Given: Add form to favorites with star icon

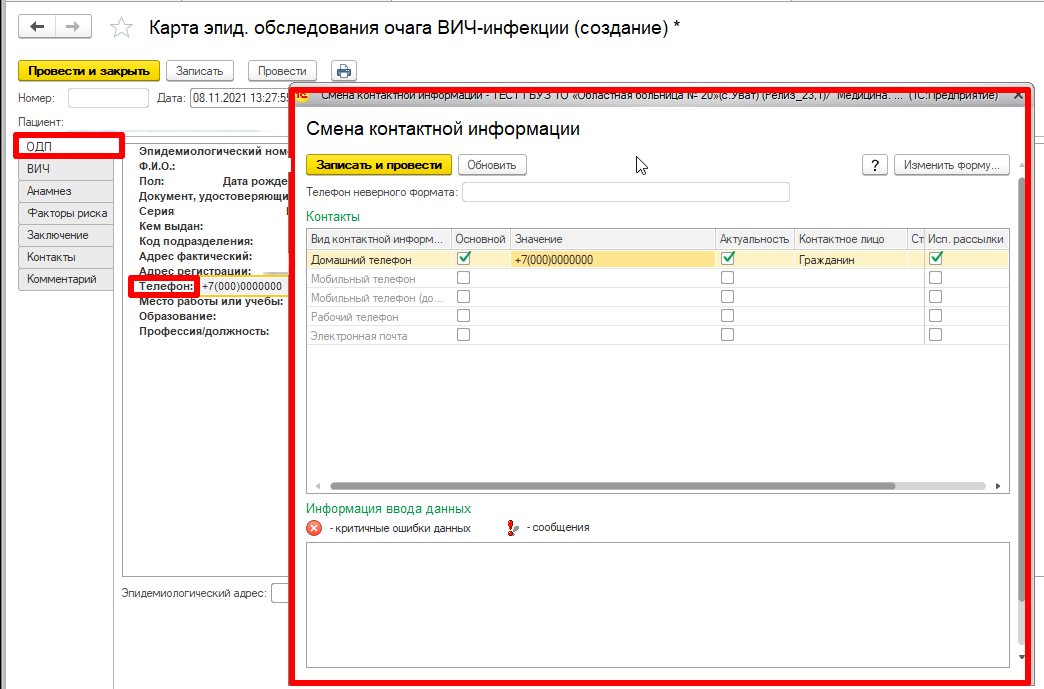Looking at the screenshot, I should (x=121, y=28).
